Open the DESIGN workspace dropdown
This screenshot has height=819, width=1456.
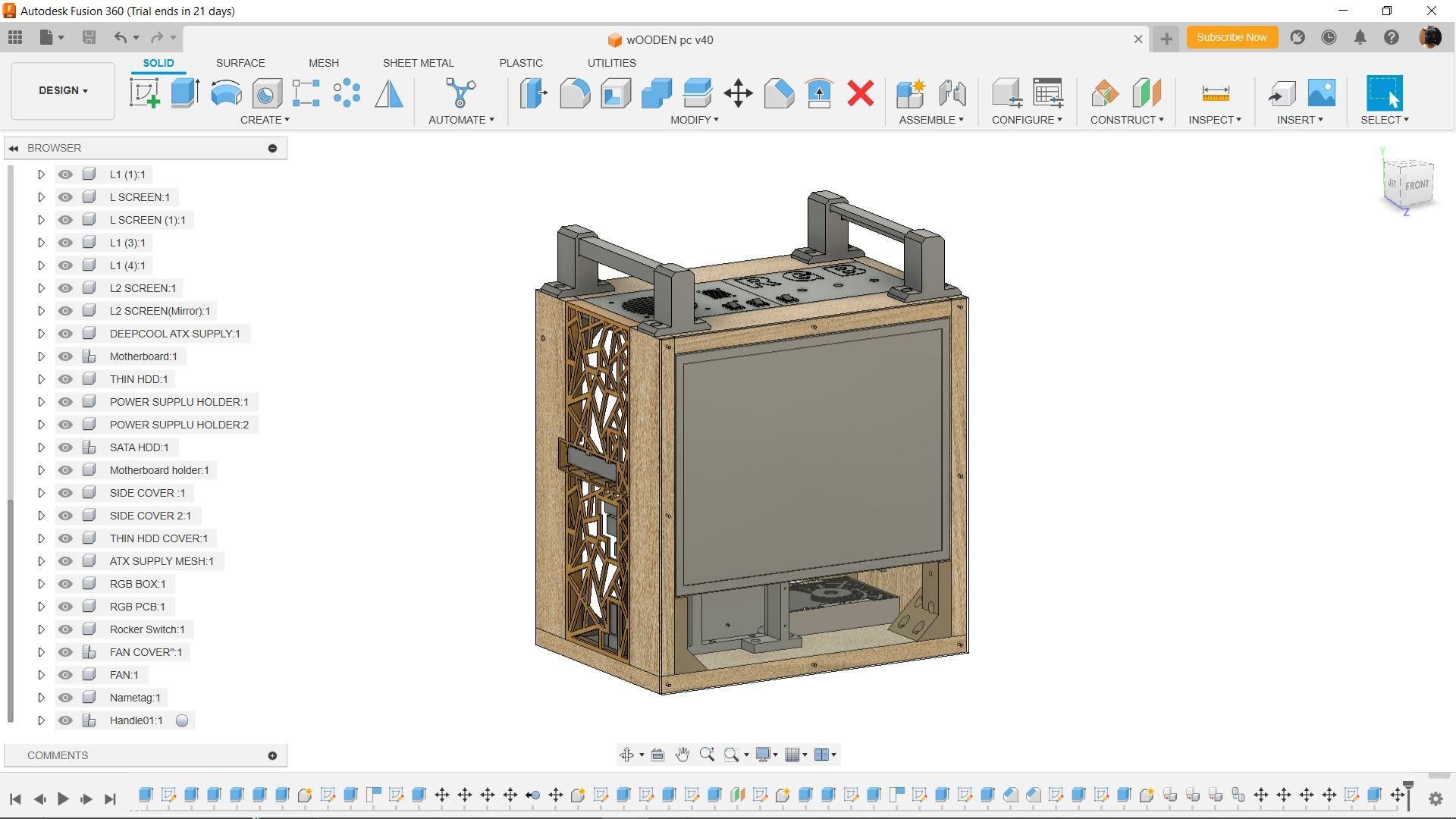(62, 90)
